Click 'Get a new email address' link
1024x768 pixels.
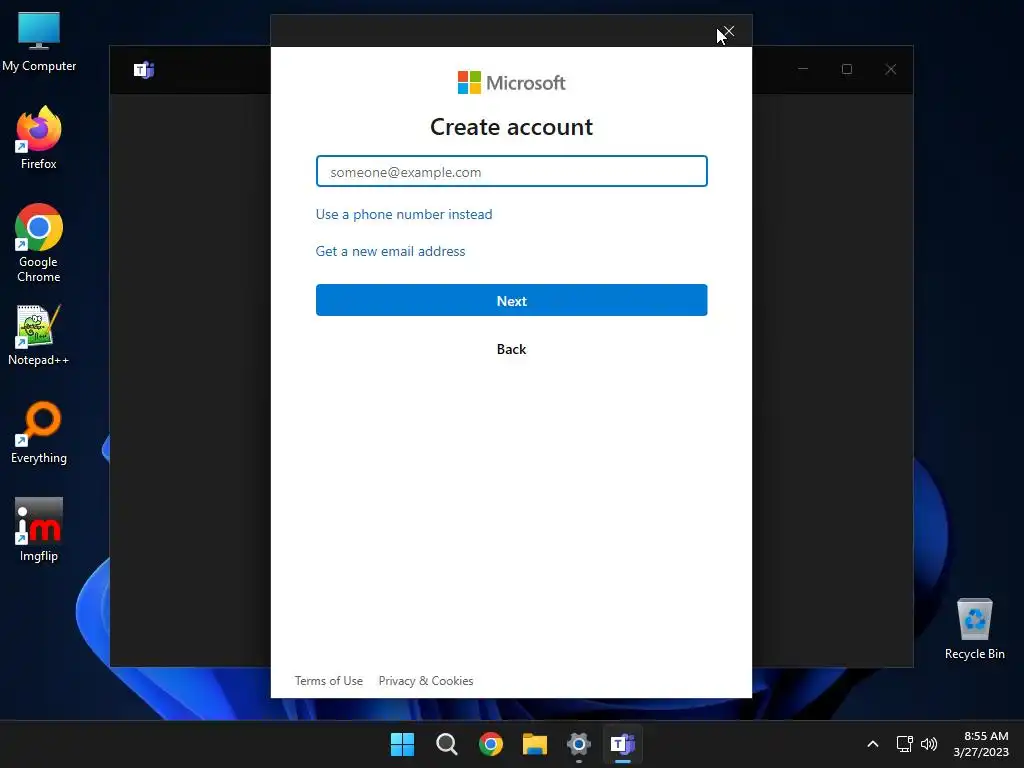(x=390, y=251)
